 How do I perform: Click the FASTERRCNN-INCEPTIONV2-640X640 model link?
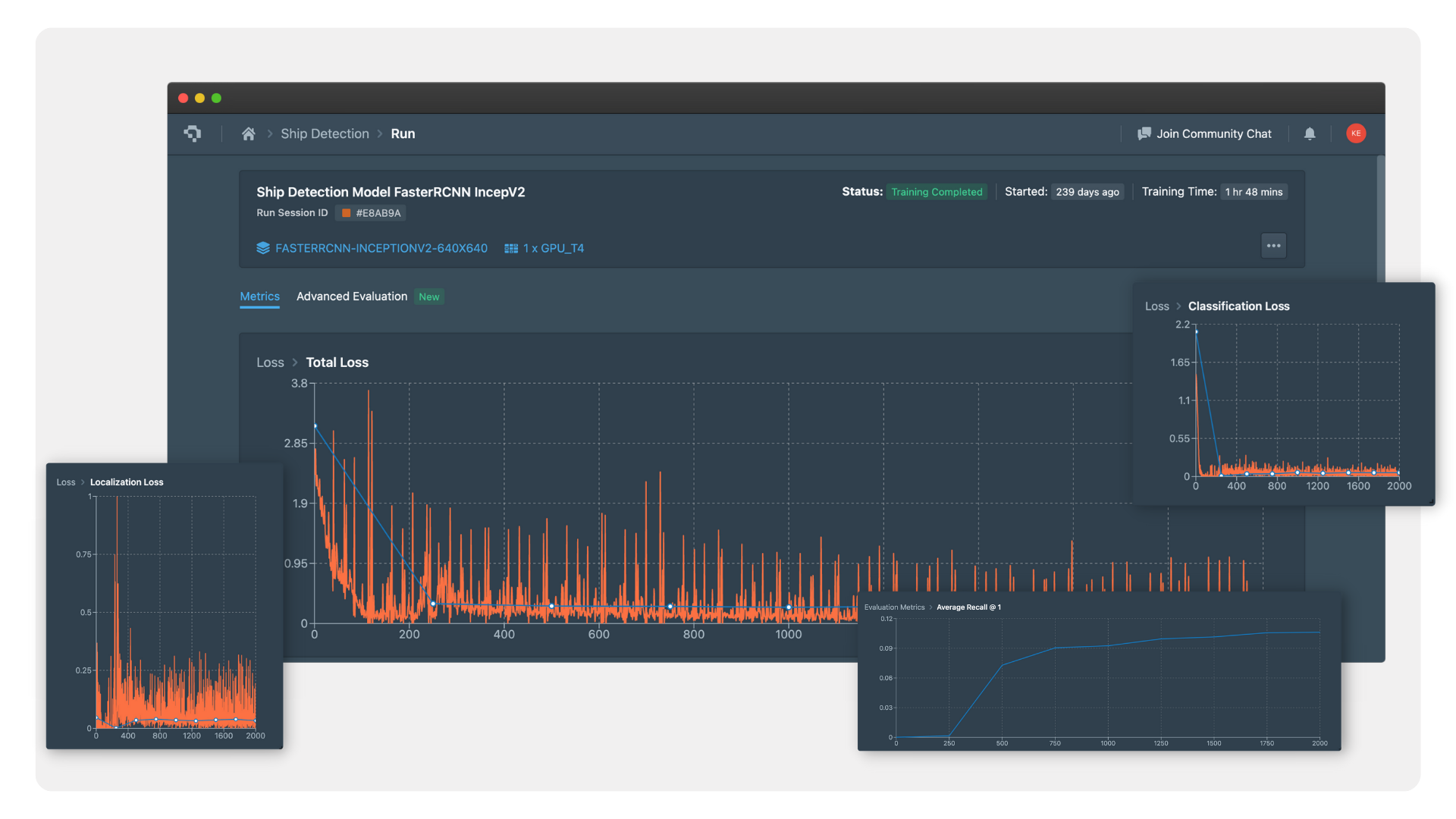click(x=381, y=248)
